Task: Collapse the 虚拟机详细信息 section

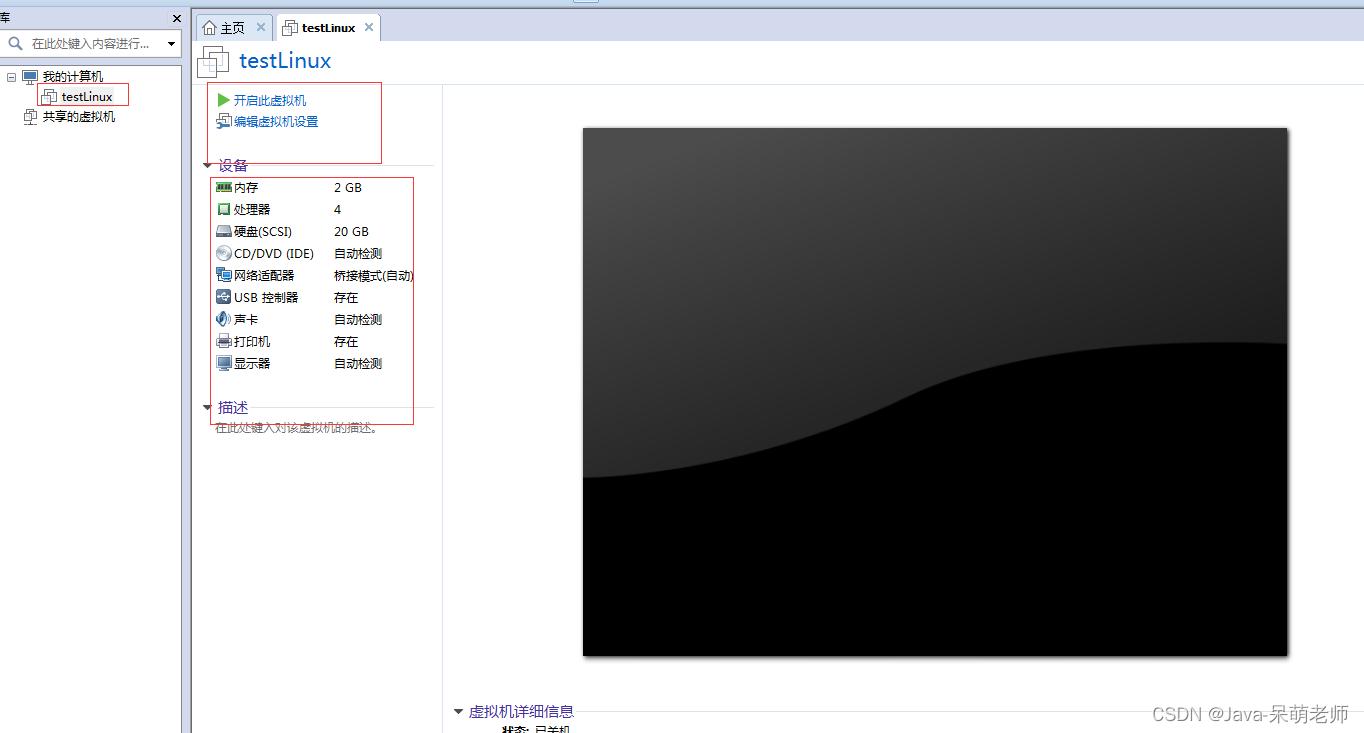Action: [x=458, y=711]
